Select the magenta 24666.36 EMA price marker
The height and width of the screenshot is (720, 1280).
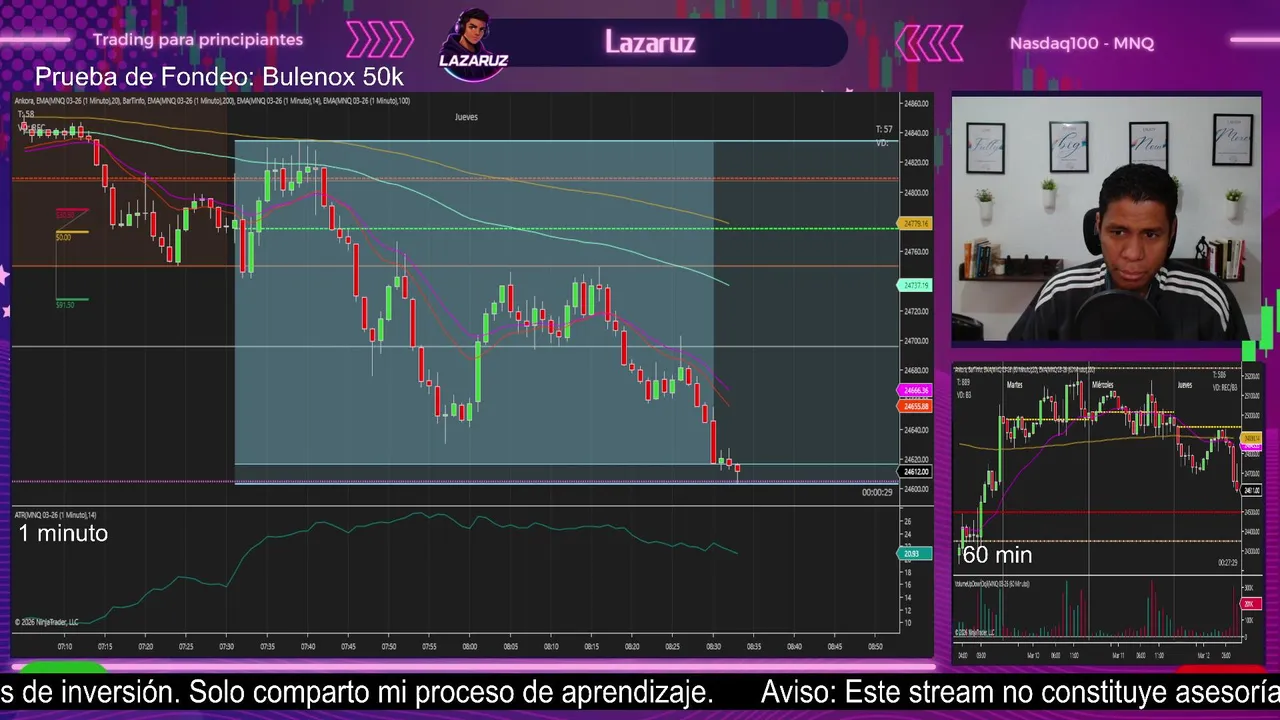point(915,391)
